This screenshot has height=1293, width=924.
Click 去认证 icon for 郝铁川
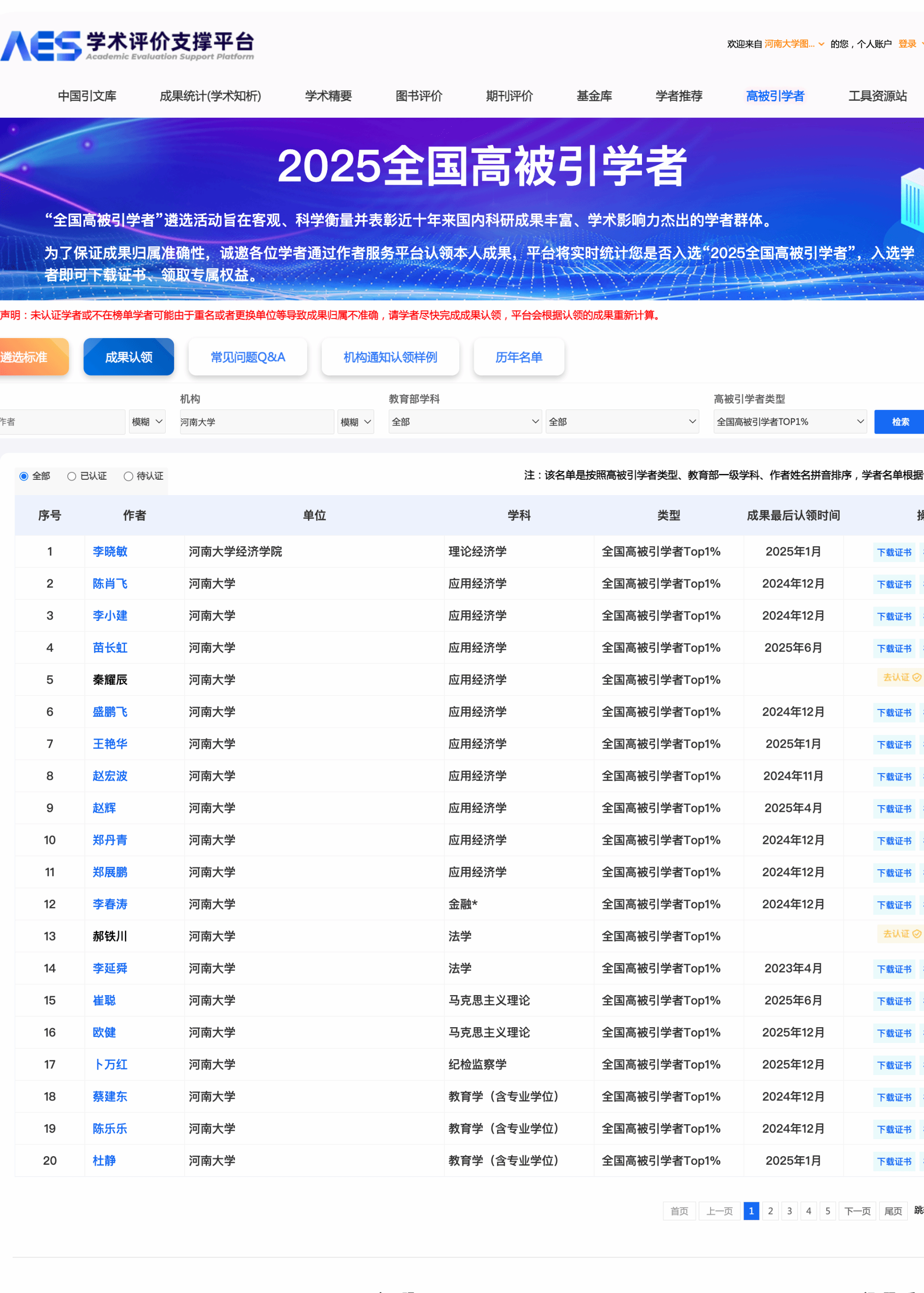click(x=916, y=934)
